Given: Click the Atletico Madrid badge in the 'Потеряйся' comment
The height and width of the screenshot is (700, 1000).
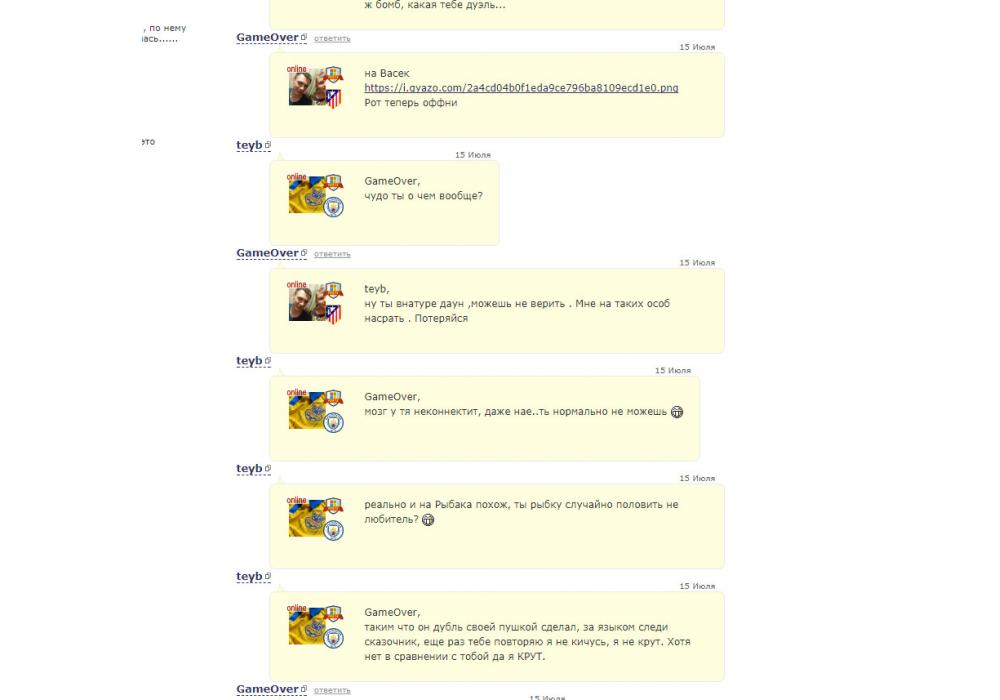Looking at the screenshot, I should coord(334,314).
